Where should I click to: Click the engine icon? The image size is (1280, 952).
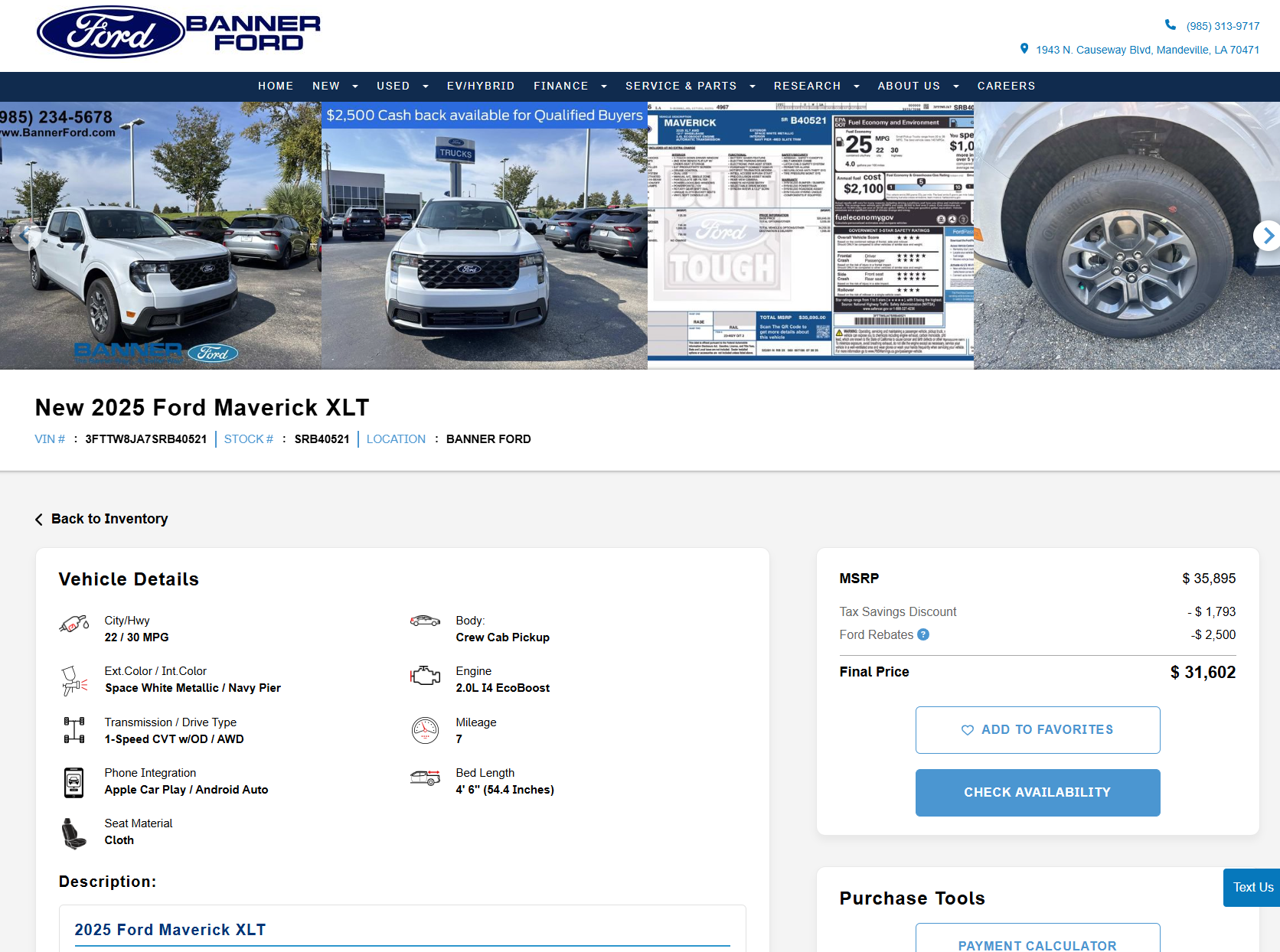click(425, 676)
